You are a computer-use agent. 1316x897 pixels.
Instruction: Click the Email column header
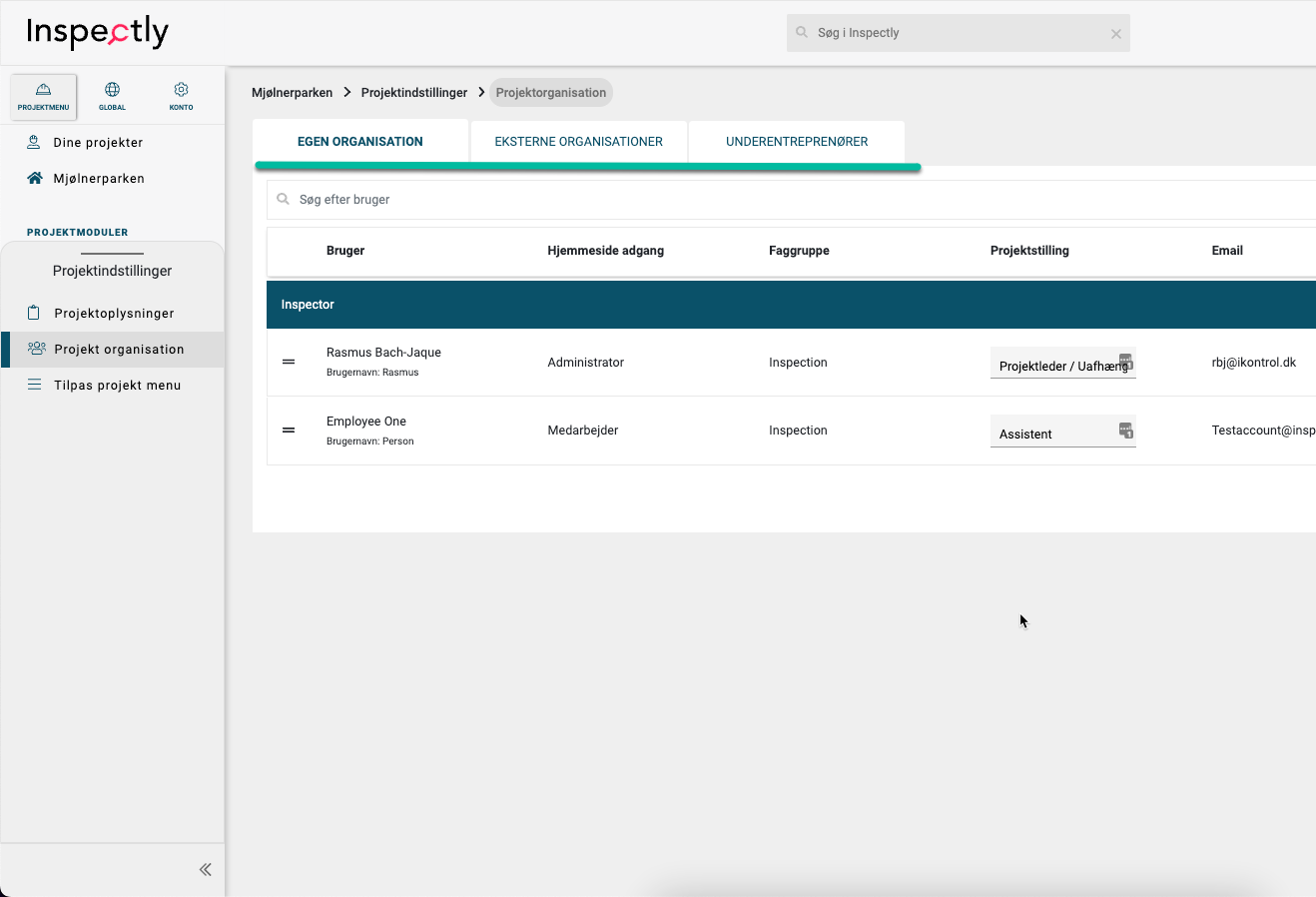1227,251
